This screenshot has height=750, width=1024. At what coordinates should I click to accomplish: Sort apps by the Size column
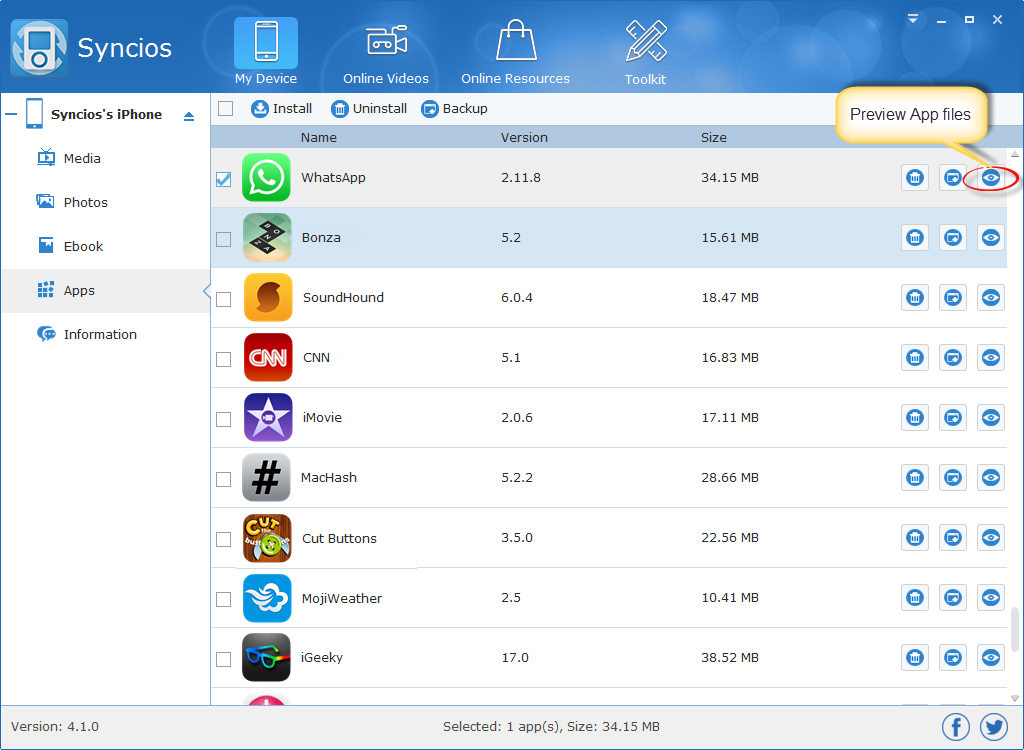(714, 137)
